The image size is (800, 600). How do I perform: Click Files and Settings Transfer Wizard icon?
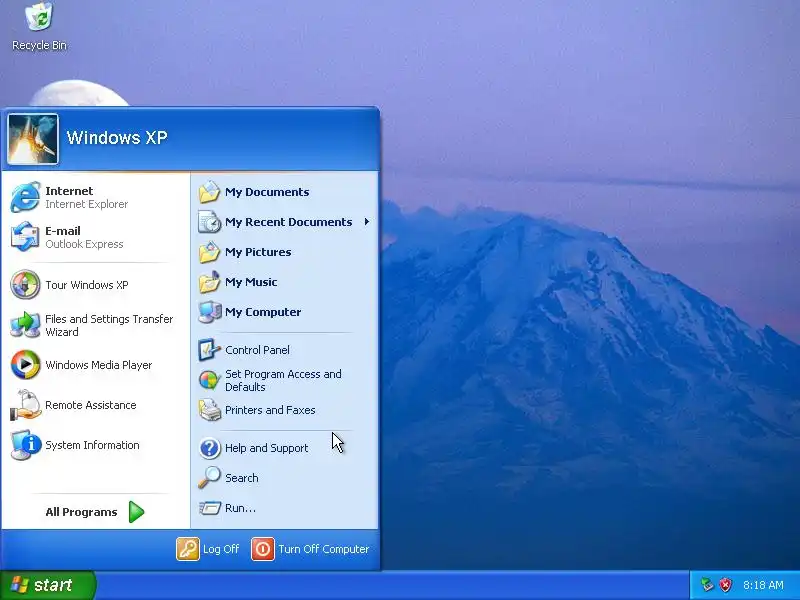[x=25, y=325]
